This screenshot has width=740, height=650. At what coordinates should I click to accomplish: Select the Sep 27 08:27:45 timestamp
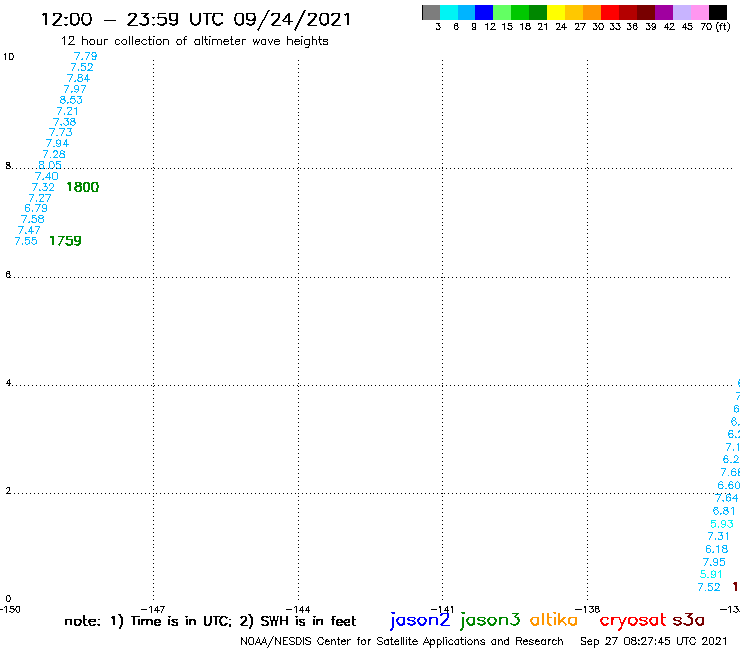click(x=654, y=642)
